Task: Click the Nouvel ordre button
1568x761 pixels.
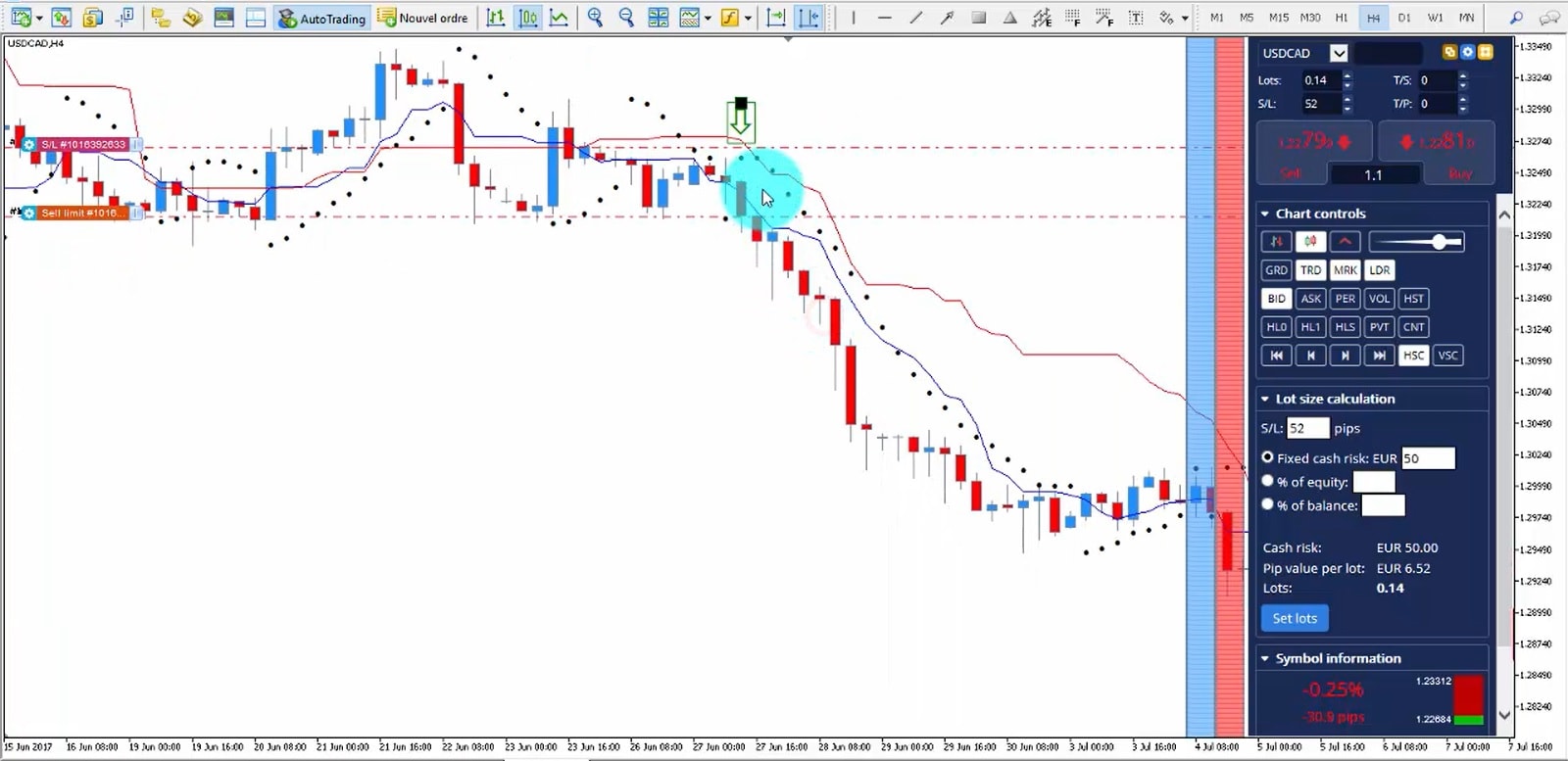Action: click(424, 18)
